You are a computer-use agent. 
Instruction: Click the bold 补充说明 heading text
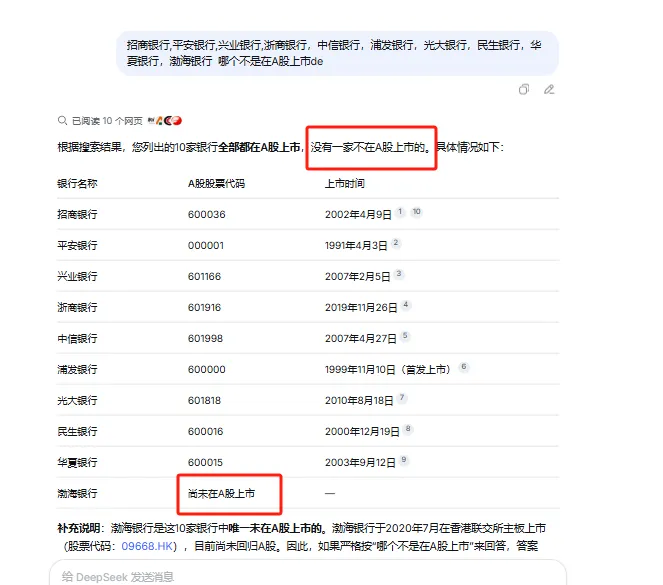79,528
